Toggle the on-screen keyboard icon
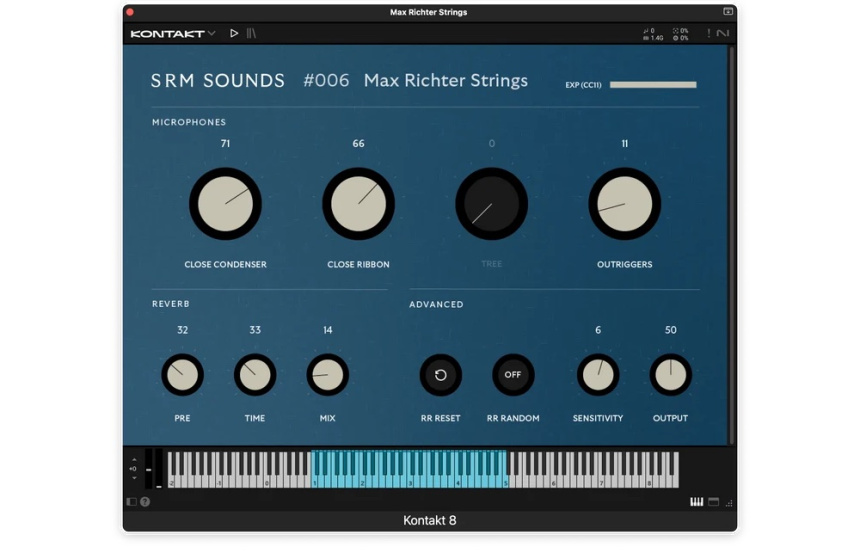This screenshot has height=559, width=860. click(x=696, y=501)
